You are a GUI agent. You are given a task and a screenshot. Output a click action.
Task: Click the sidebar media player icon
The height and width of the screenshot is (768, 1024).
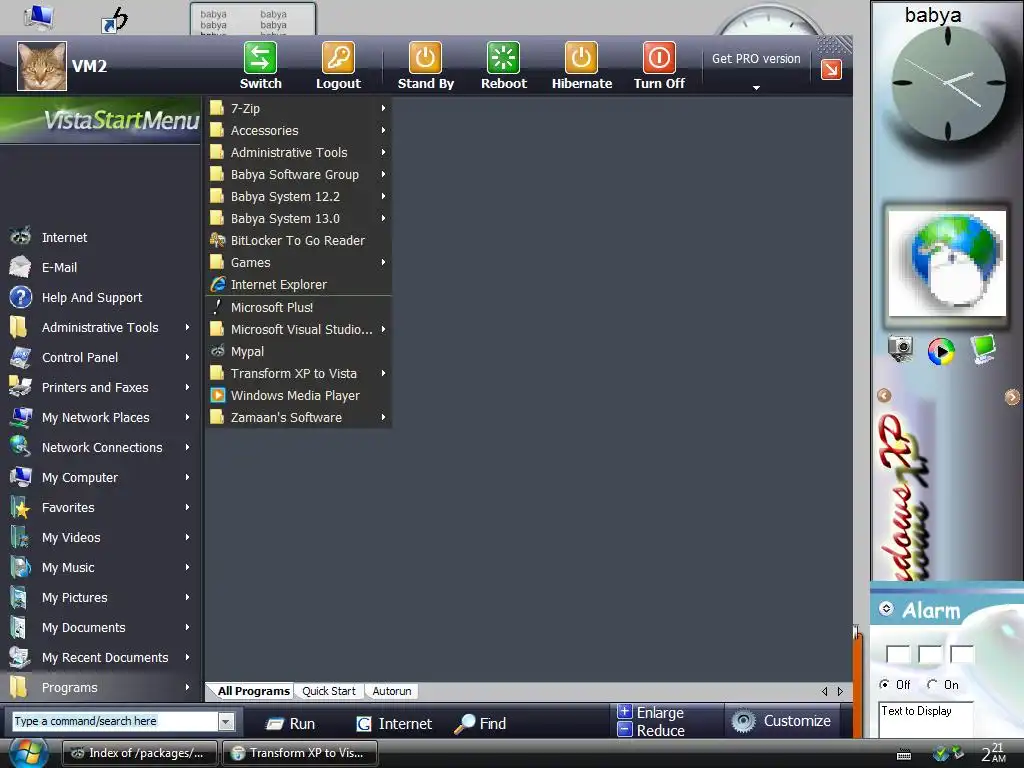941,351
